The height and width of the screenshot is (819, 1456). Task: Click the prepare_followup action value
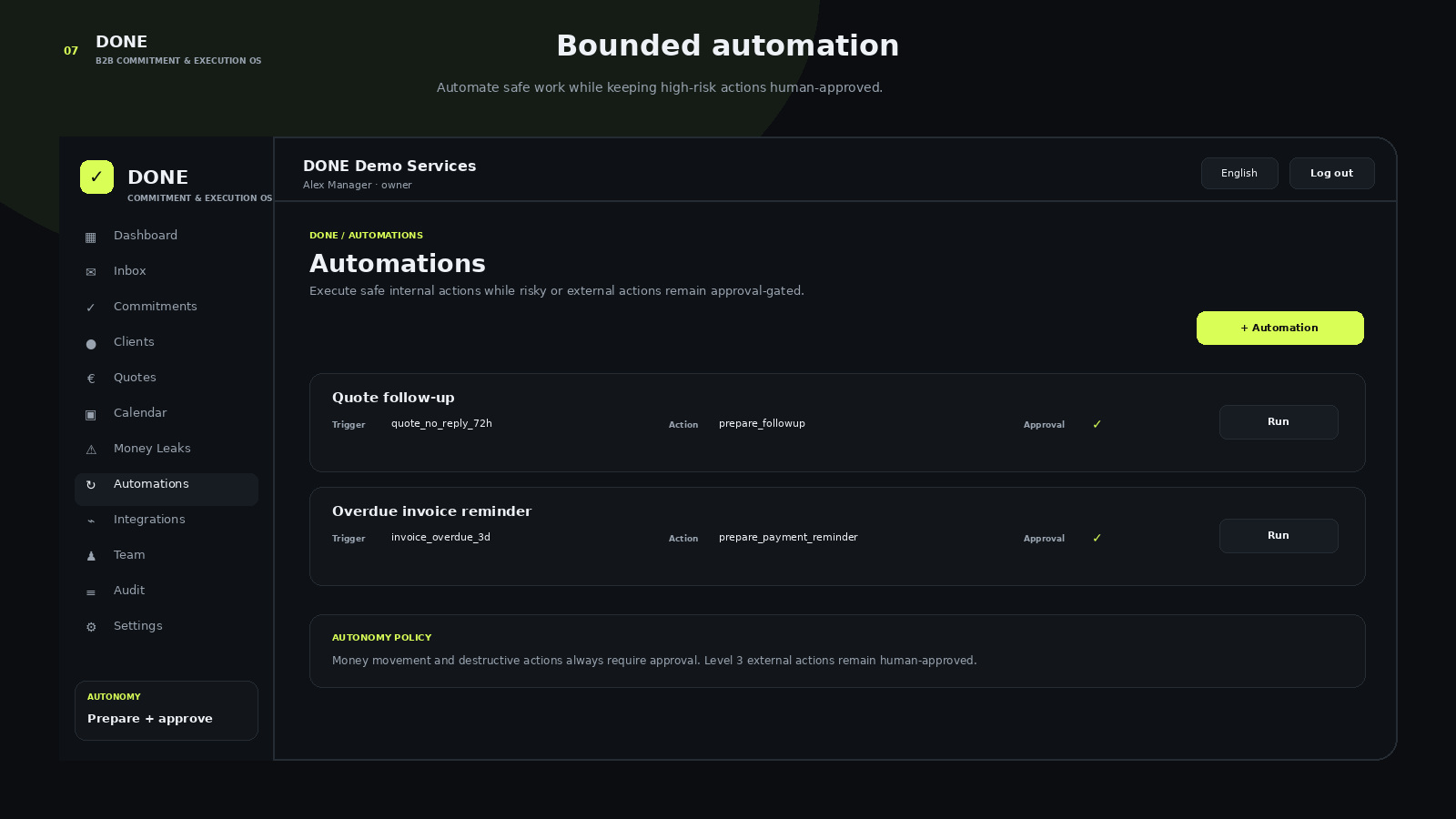[762, 423]
